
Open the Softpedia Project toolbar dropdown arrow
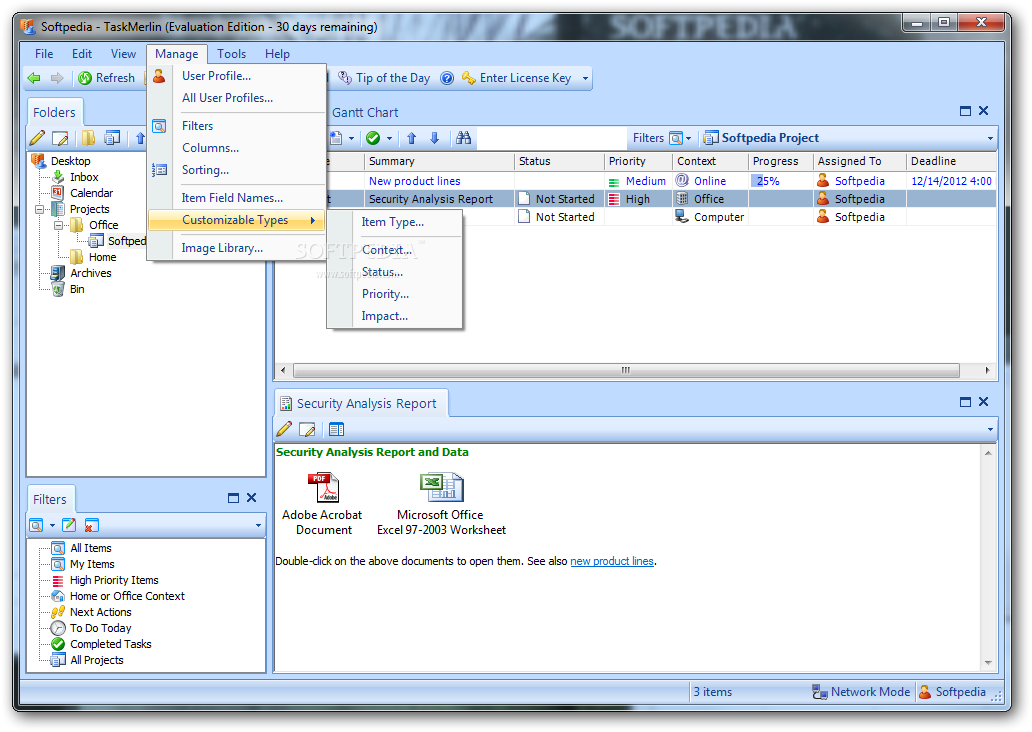coord(990,138)
